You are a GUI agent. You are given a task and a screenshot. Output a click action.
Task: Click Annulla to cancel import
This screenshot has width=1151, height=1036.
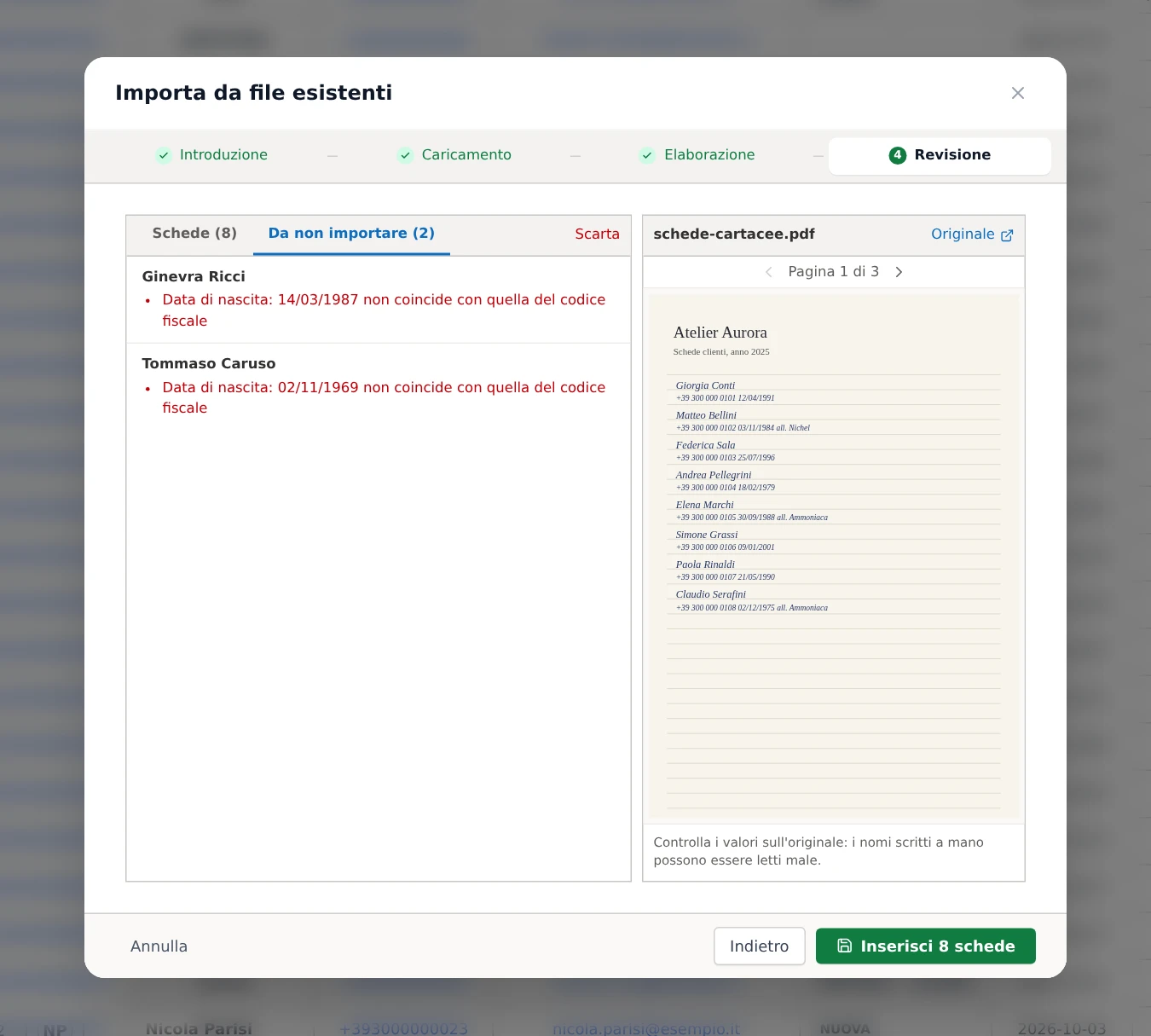[159, 946]
